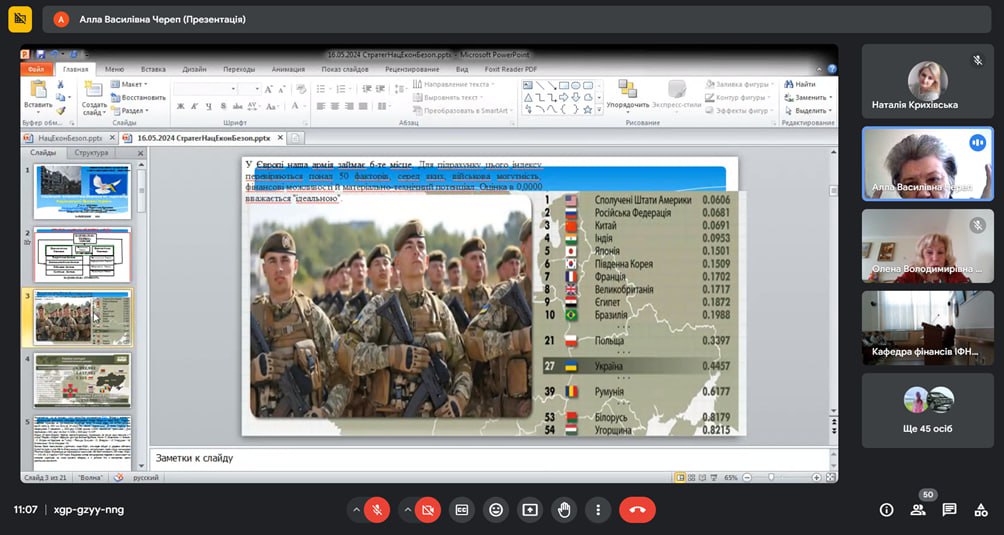The height and width of the screenshot is (535, 1004).
Task: Expand audio settings arrow beside microphone
Action: point(356,510)
